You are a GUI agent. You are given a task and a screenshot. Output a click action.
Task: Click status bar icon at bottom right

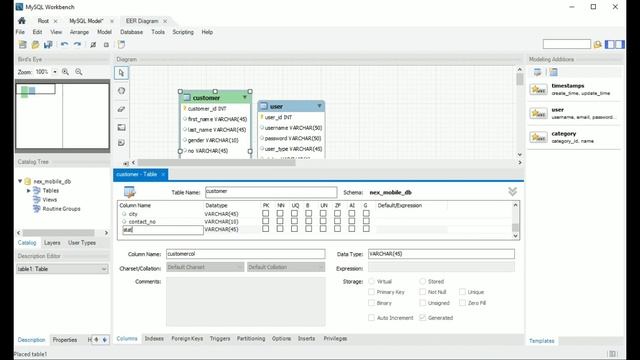(612, 354)
